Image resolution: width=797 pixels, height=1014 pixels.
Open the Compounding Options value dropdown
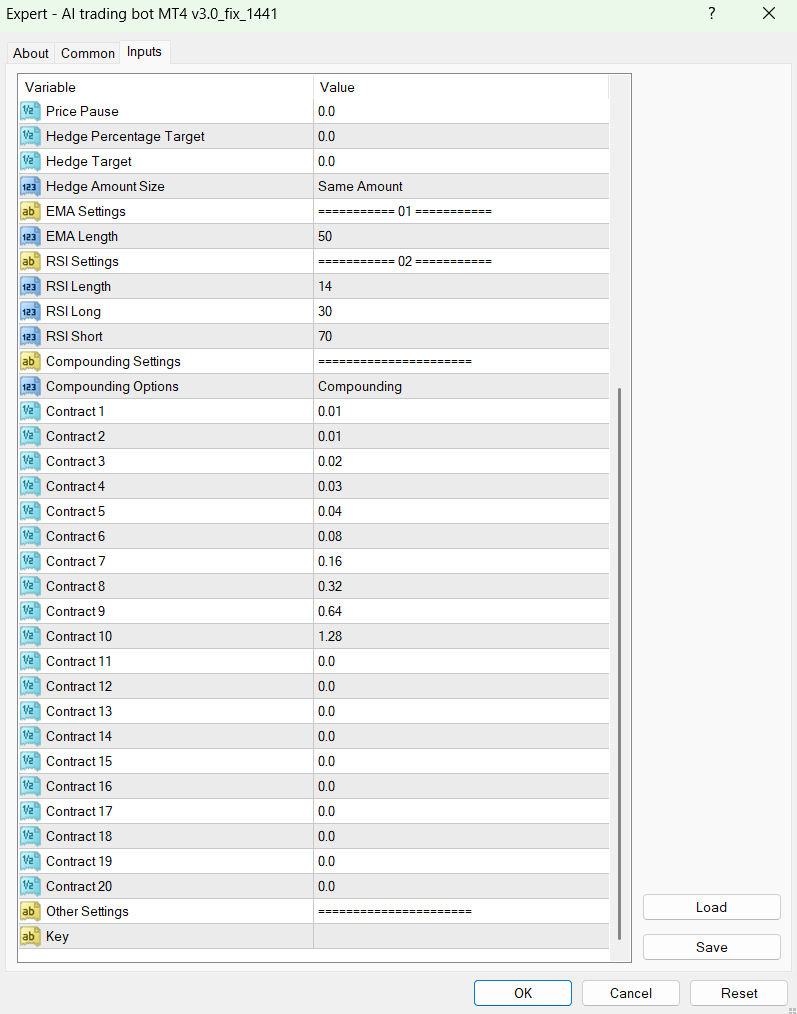point(461,386)
